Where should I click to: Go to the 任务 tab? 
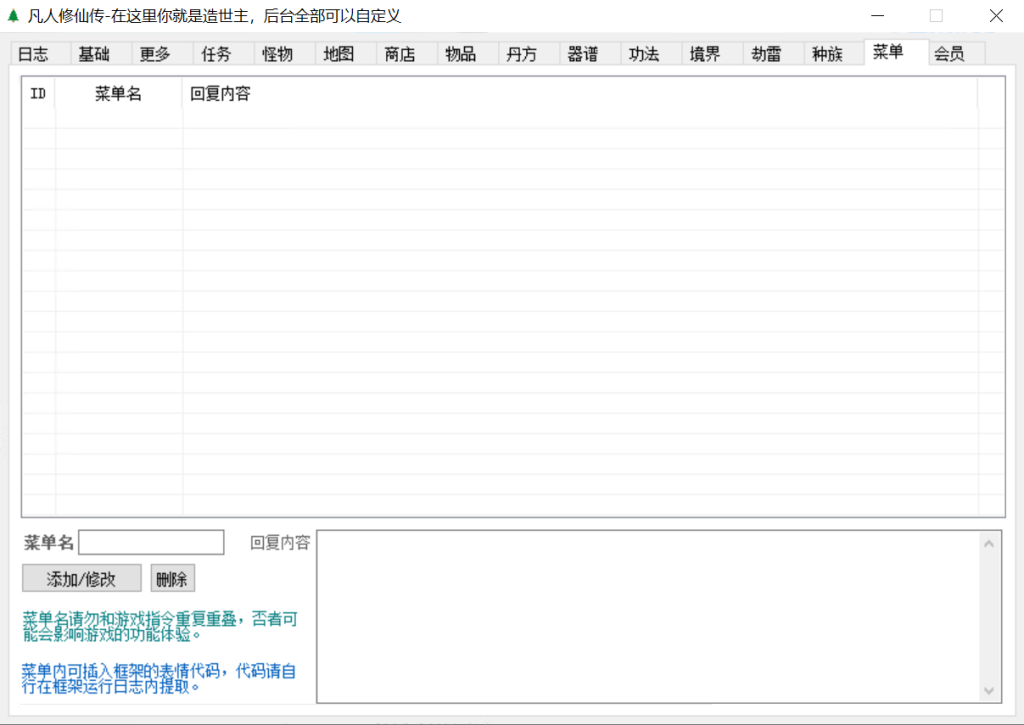point(216,55)
